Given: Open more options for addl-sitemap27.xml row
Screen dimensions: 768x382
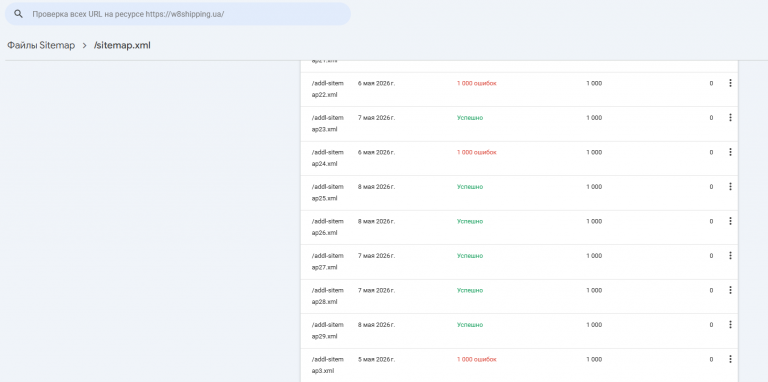Looking at the screenshot, I should click(730, 256).
